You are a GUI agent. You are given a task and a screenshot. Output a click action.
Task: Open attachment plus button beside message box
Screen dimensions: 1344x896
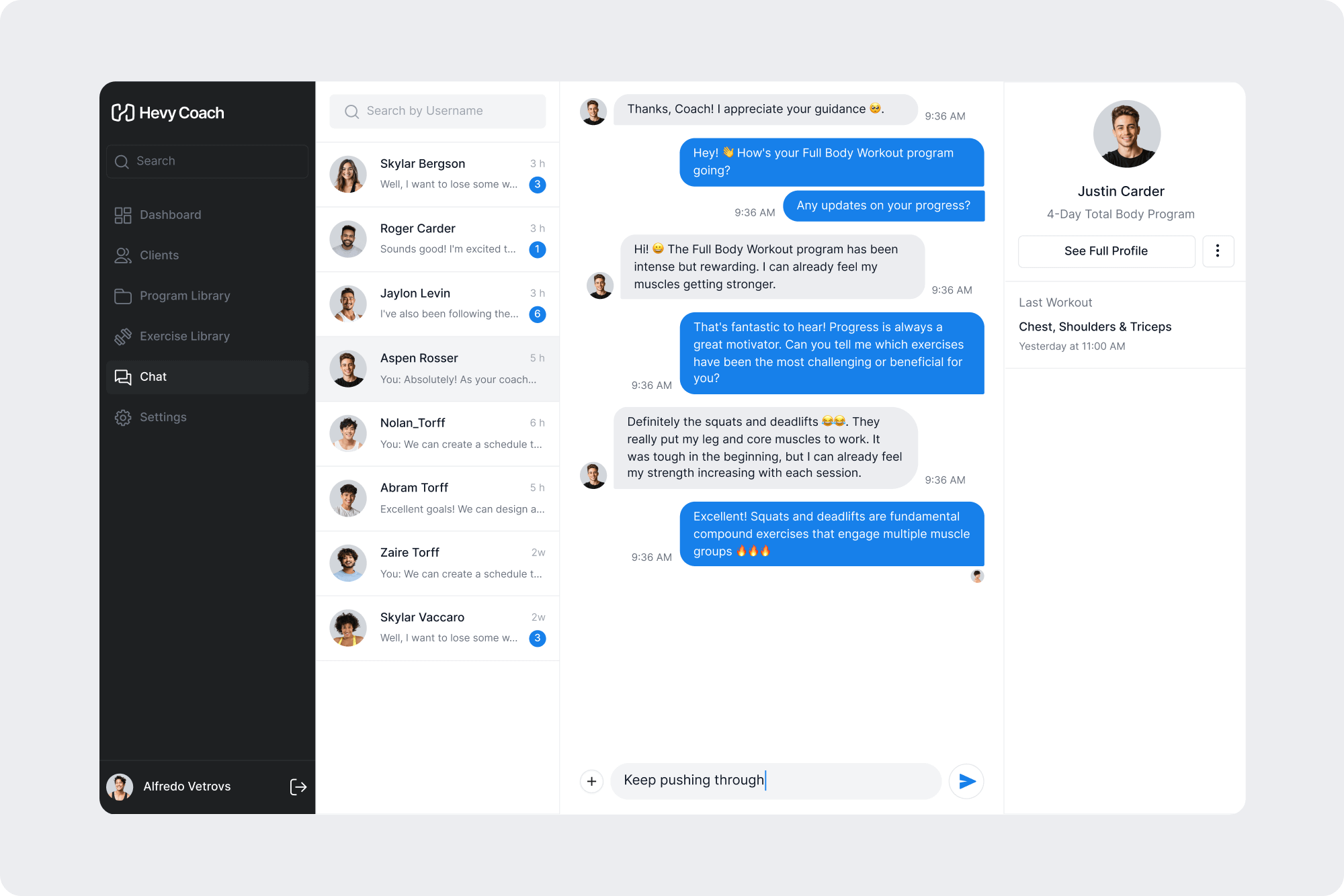(591, 781)
